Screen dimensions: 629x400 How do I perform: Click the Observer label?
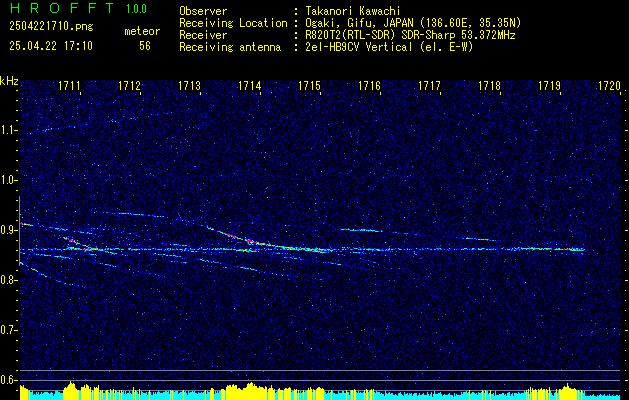coord(203,11)
